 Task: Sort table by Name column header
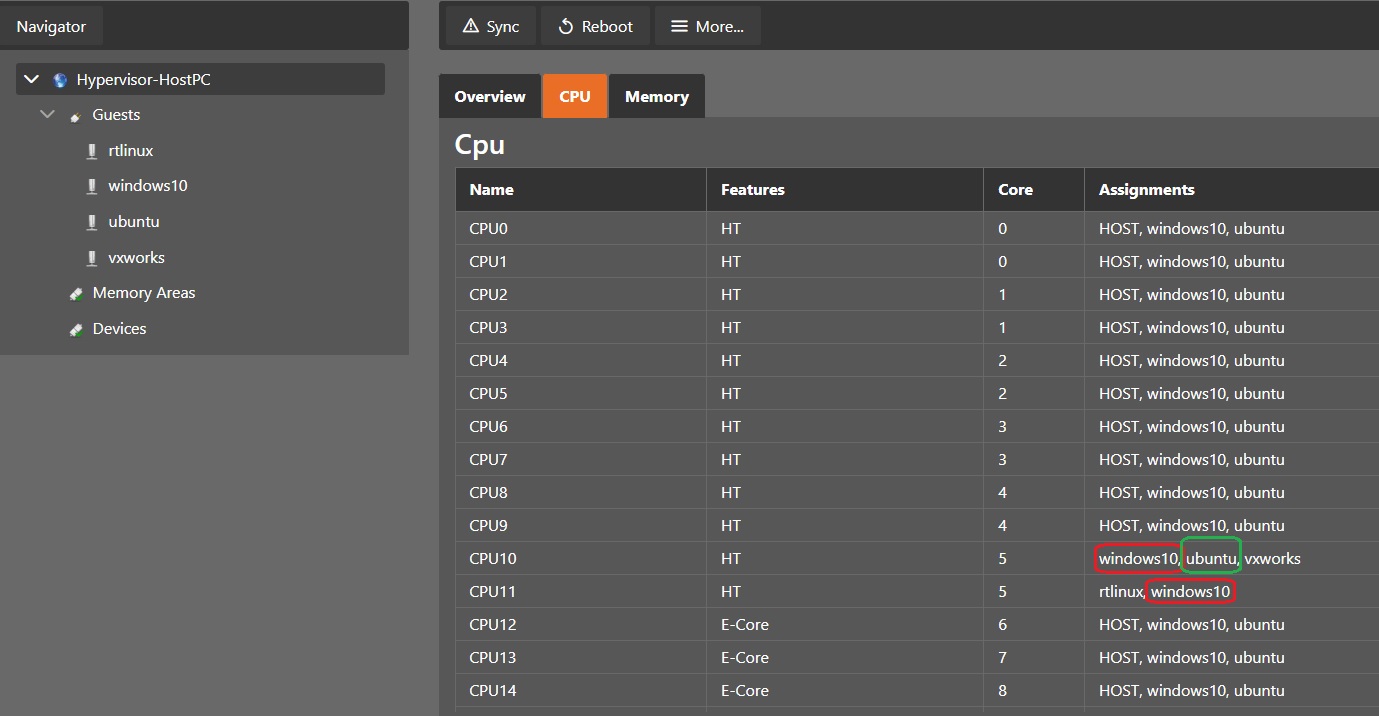click(491, 190)
